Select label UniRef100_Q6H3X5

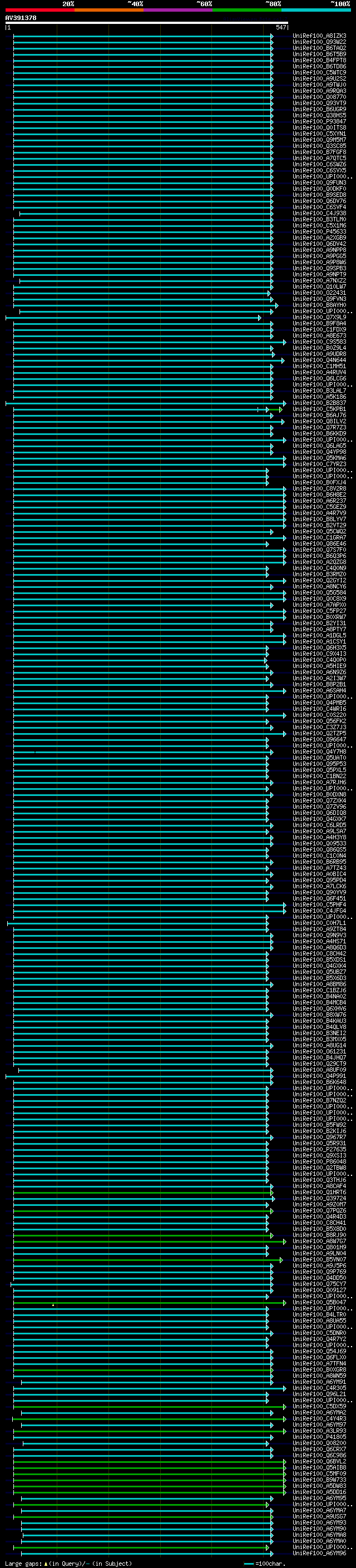pyautogui.click(x=319, y=647)
